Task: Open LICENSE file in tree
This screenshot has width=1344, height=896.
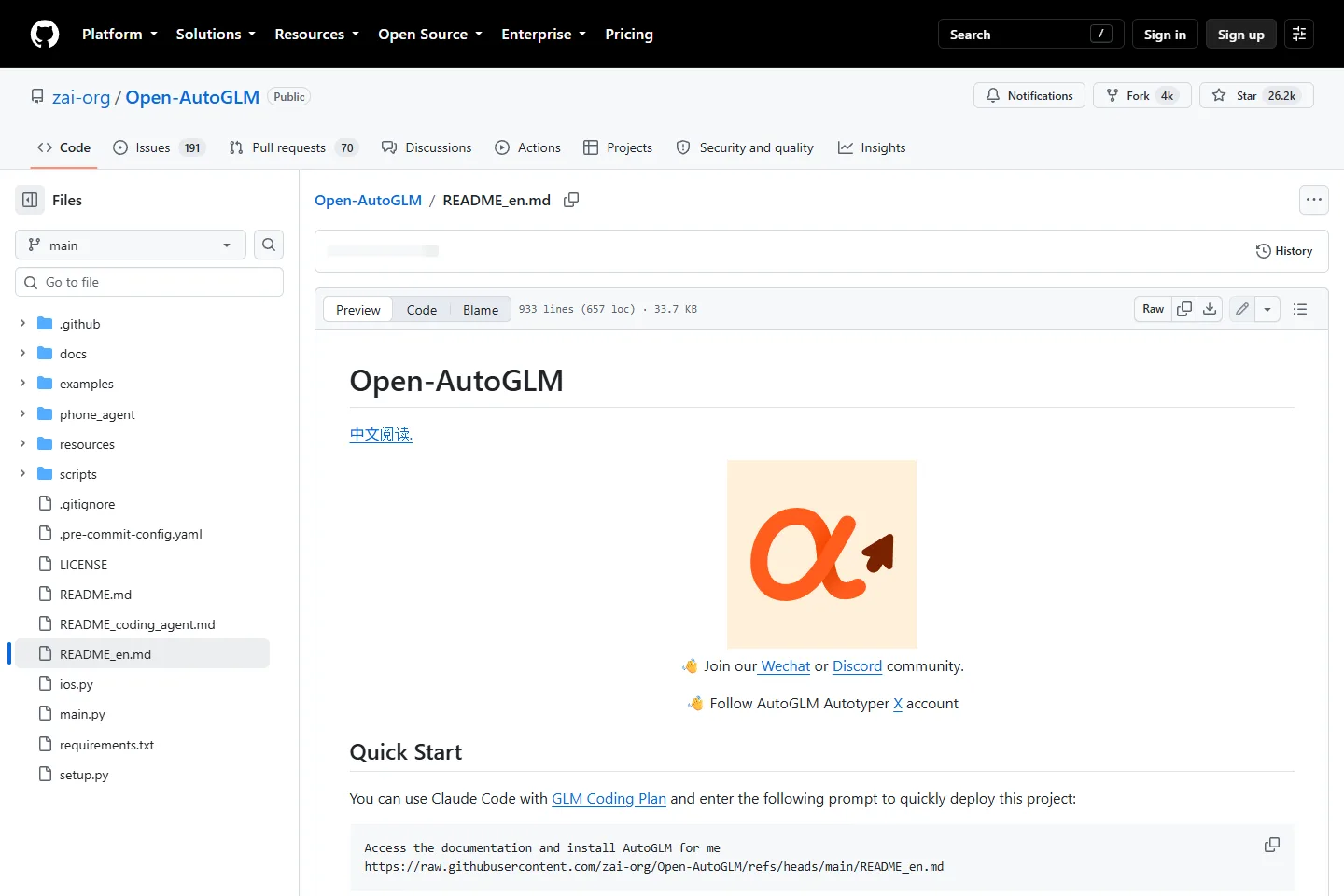Action: point(83,565)
